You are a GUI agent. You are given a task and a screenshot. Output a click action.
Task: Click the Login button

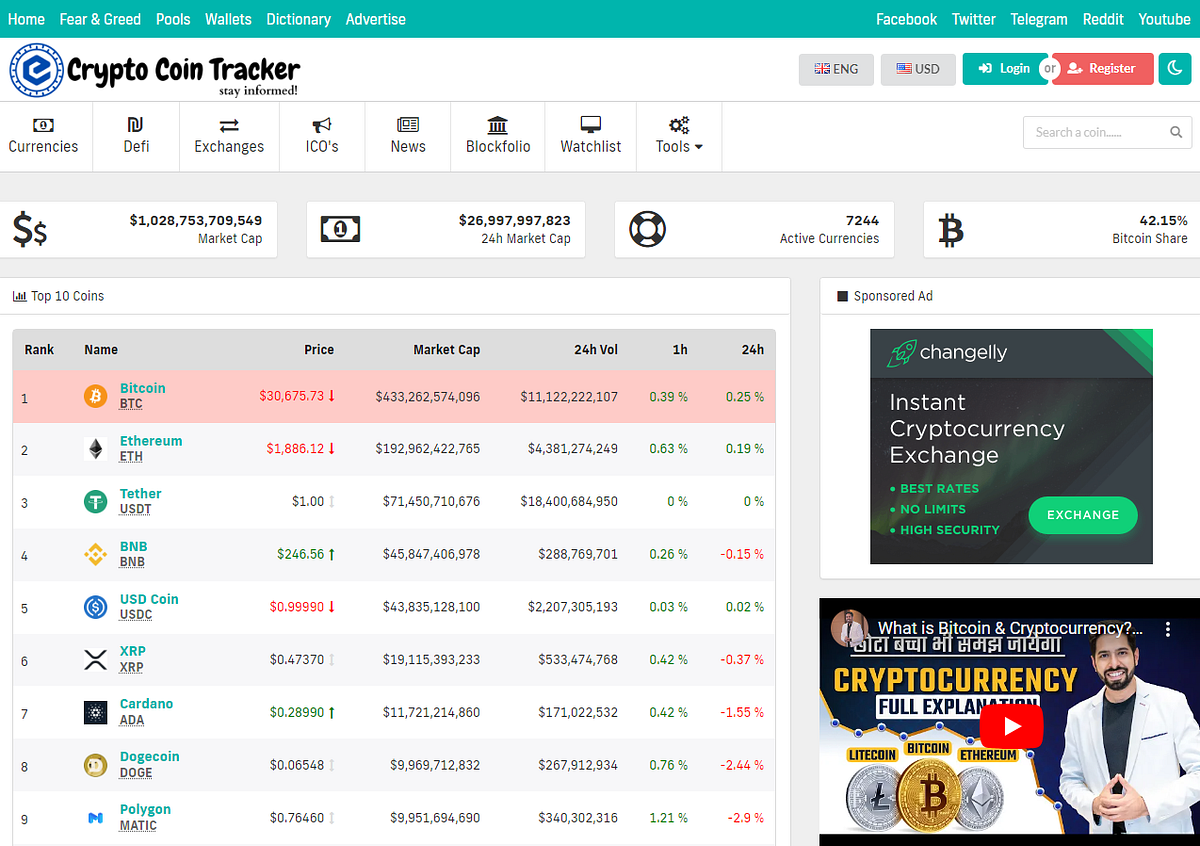pyautogui.click(x=1004, y=69)
